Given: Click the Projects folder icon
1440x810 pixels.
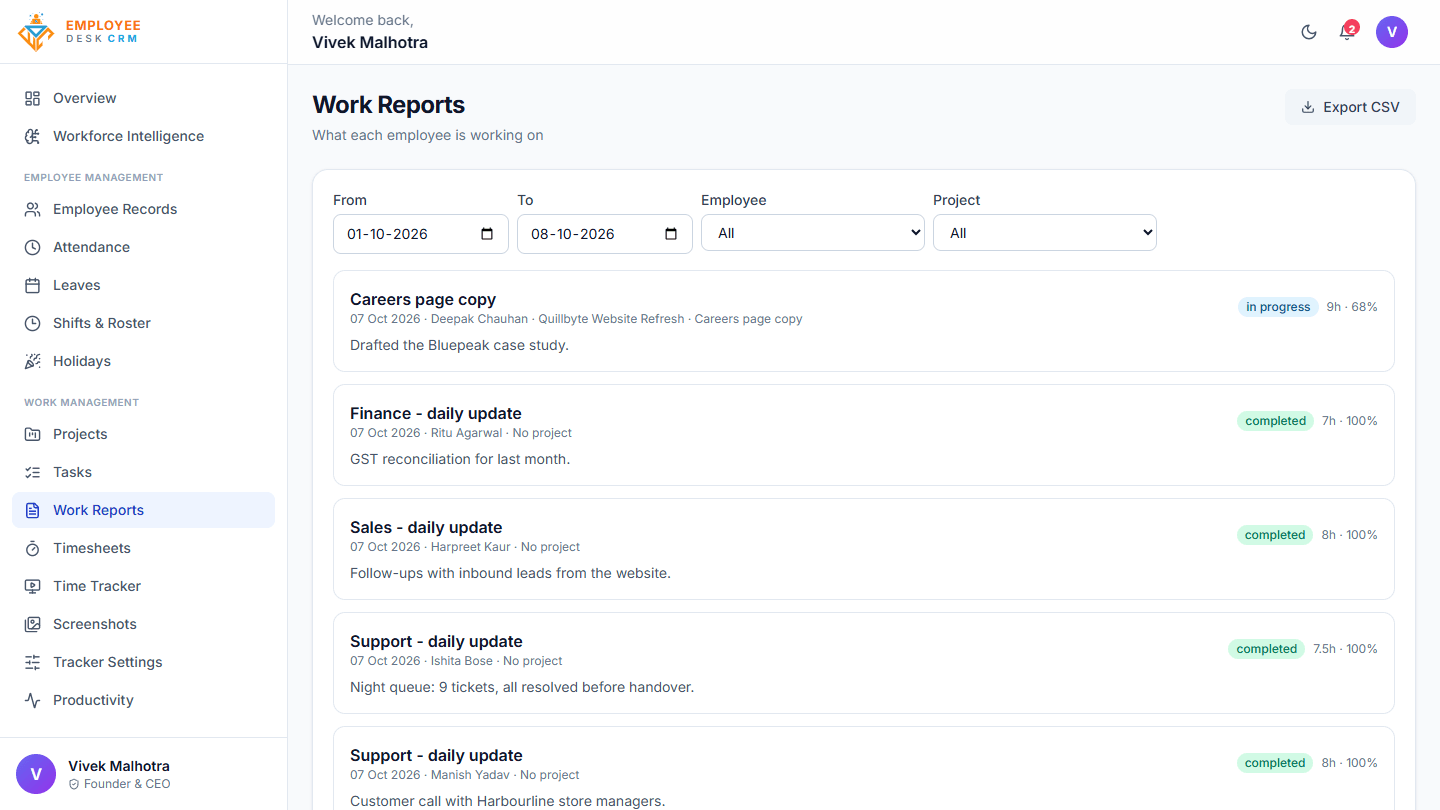Looking at the screenshot, I should [33, 434].
